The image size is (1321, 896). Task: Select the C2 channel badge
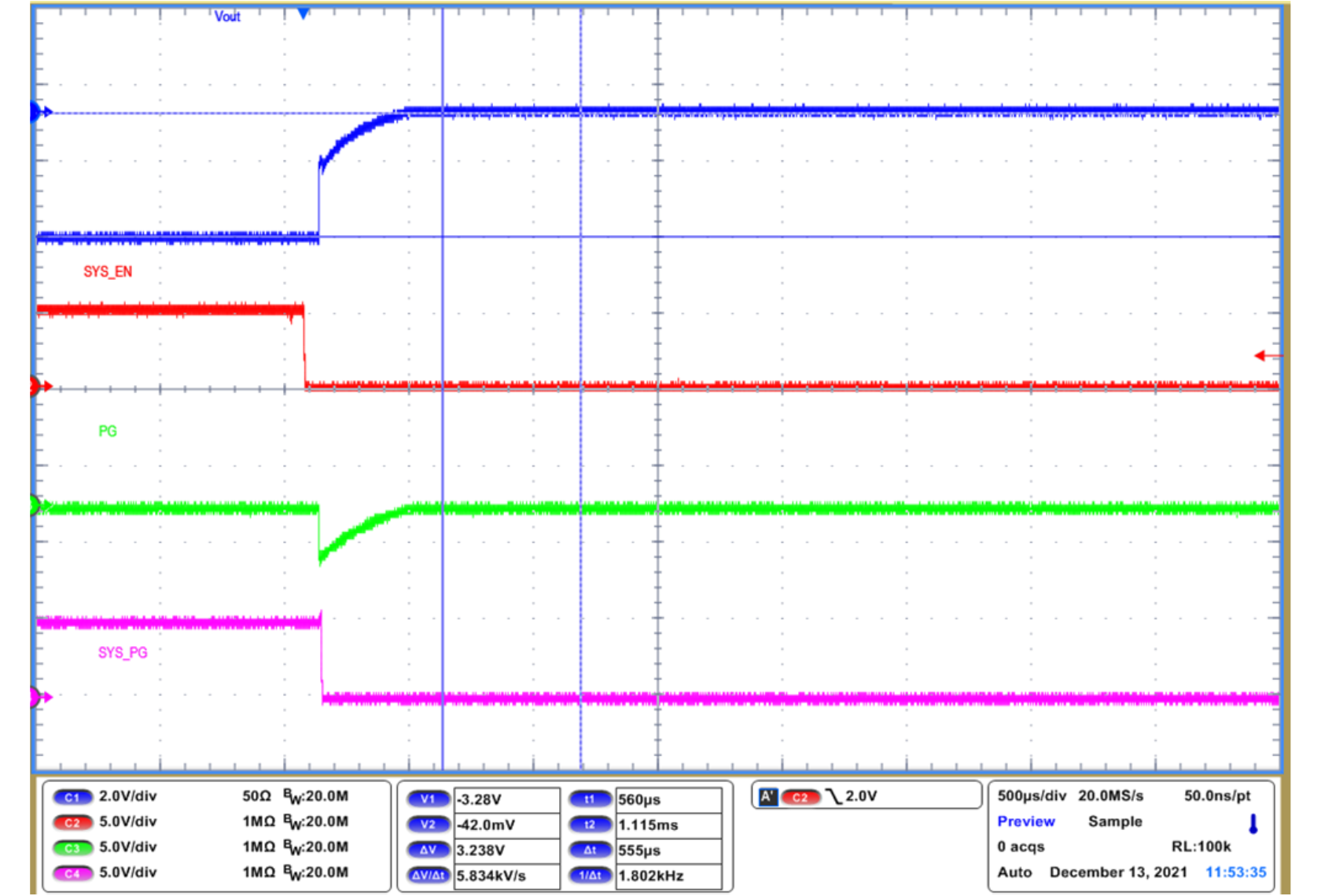click(72, 821)
